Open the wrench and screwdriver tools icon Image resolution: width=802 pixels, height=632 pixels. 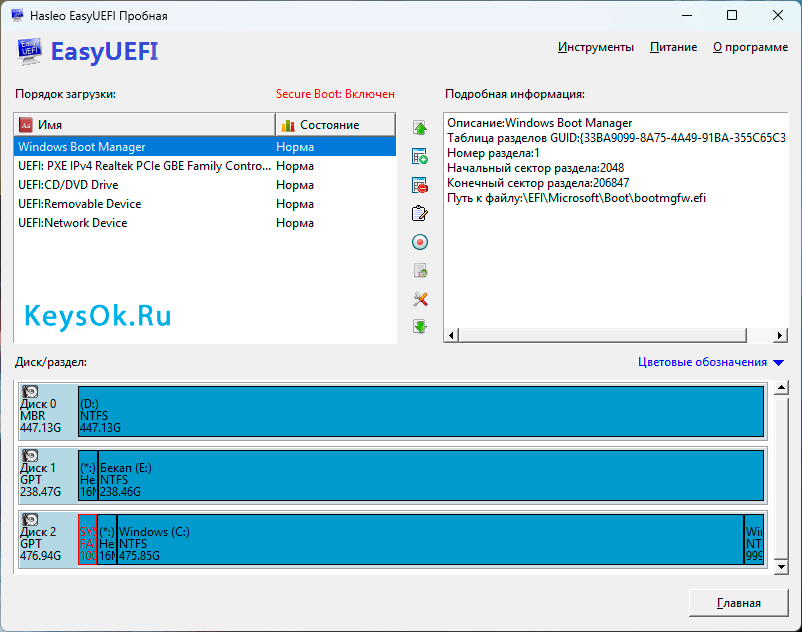pos(420,299)
